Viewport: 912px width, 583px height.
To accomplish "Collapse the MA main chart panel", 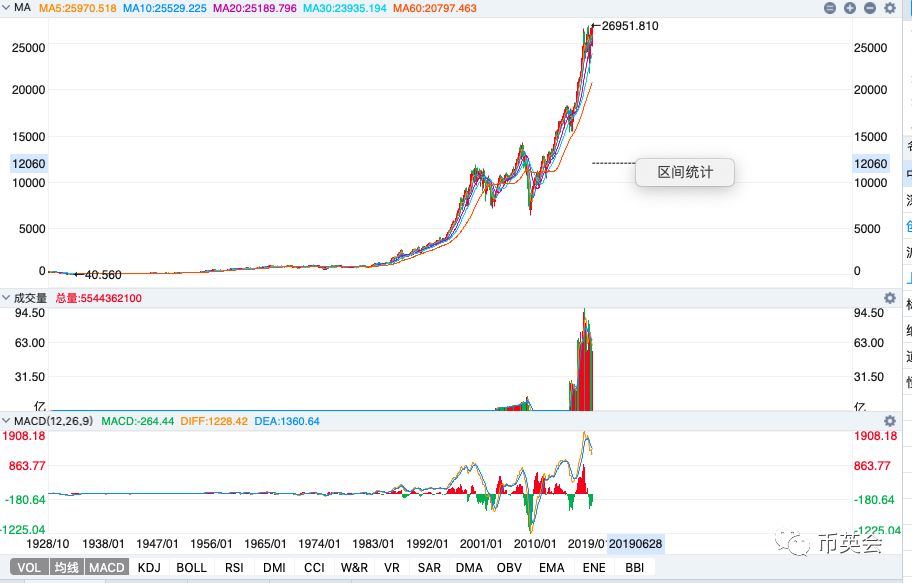I will 6,8.
